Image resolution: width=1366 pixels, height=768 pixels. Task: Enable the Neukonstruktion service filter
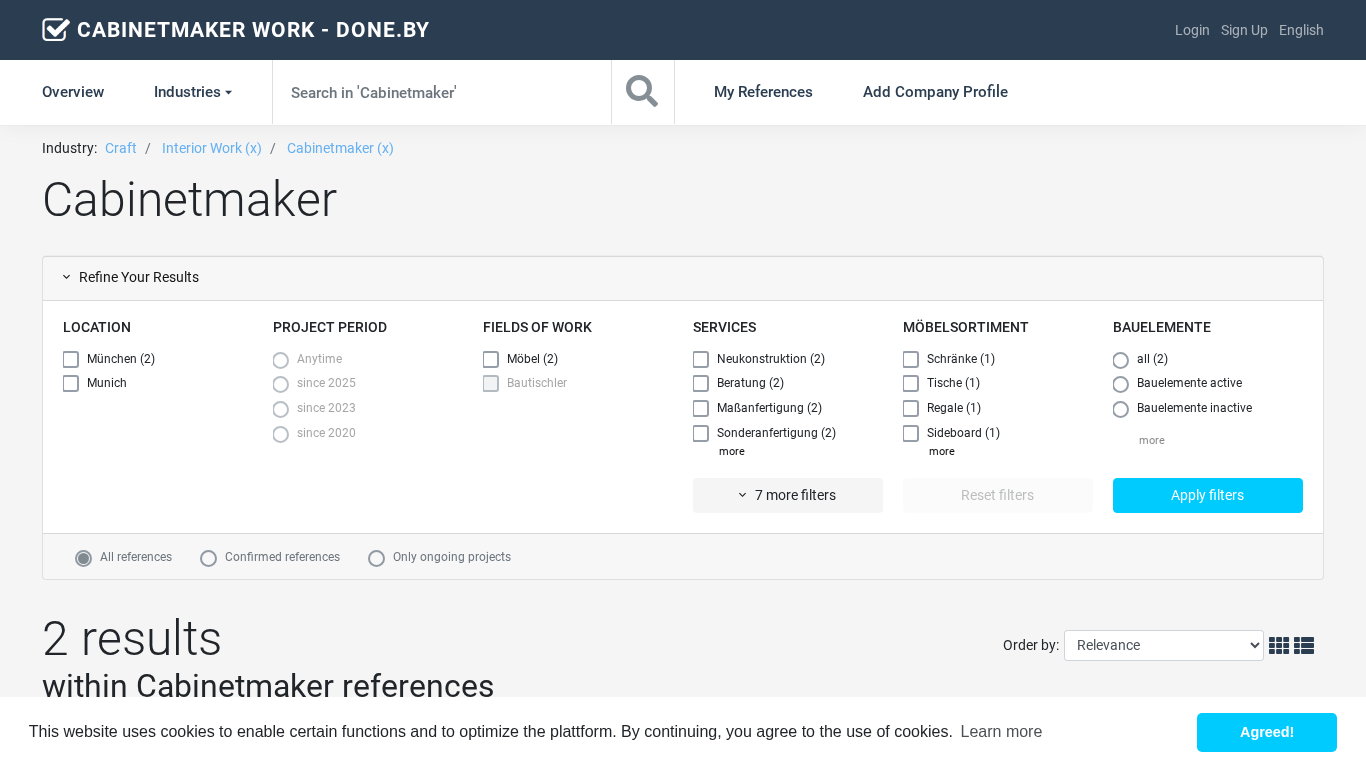coord(701,359)
